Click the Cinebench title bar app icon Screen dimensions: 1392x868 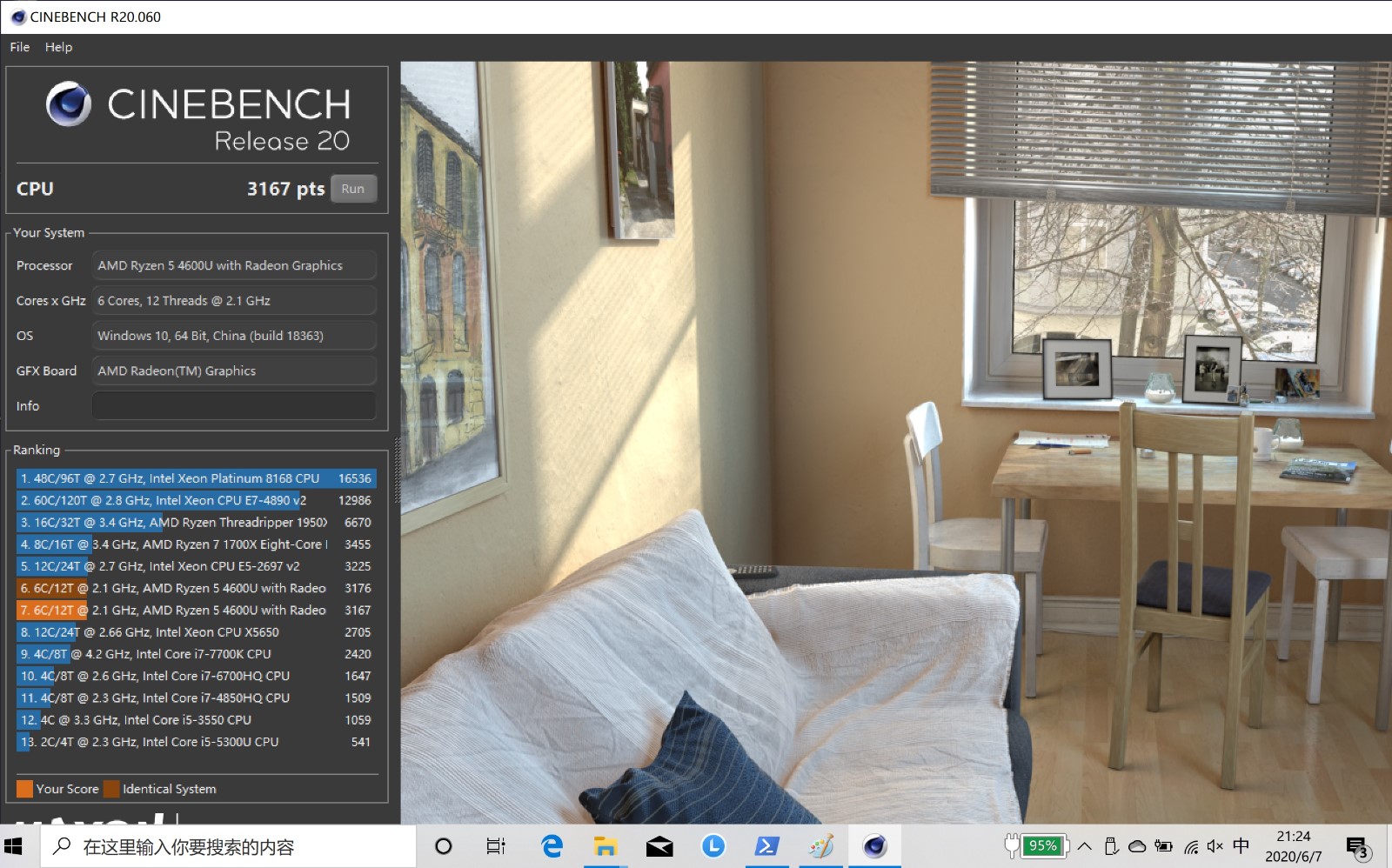point(17,17)
